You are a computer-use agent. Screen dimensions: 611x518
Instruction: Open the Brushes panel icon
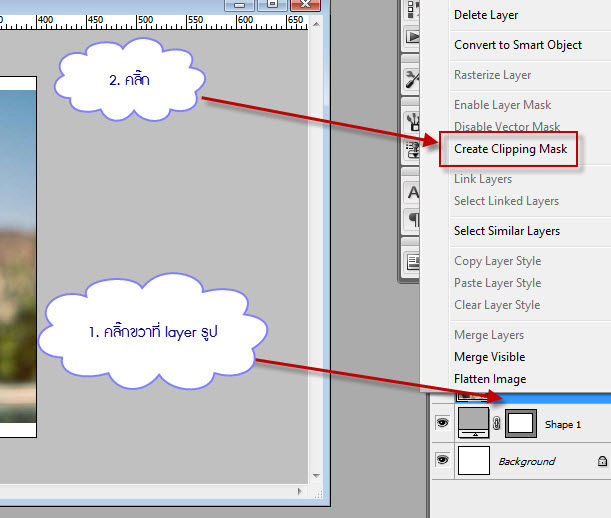pyautogui.click(x=413, y=121)
